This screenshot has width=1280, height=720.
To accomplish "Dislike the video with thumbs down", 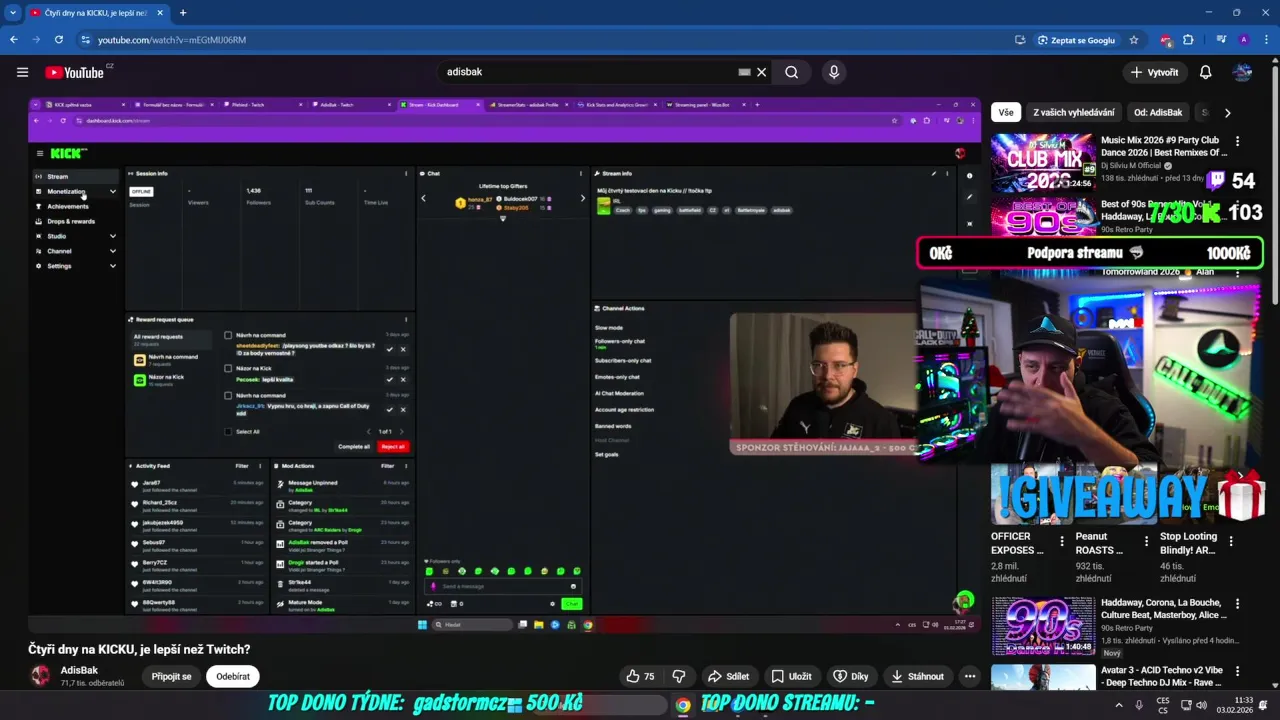I will click(x=679, y=676).
